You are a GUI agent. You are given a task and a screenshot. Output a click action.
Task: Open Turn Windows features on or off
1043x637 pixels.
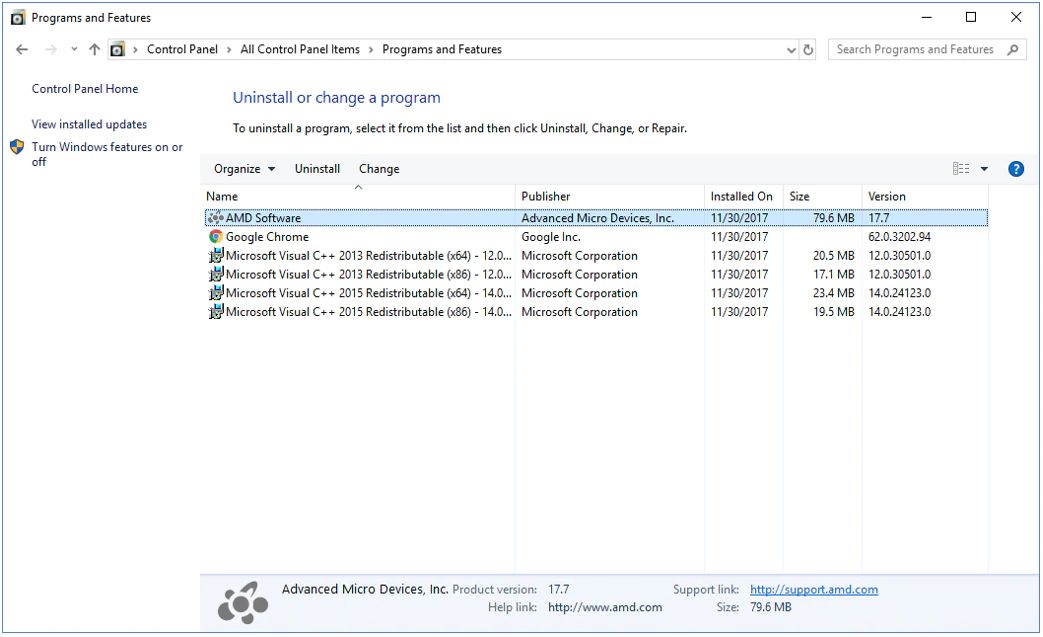coord(107,154)
